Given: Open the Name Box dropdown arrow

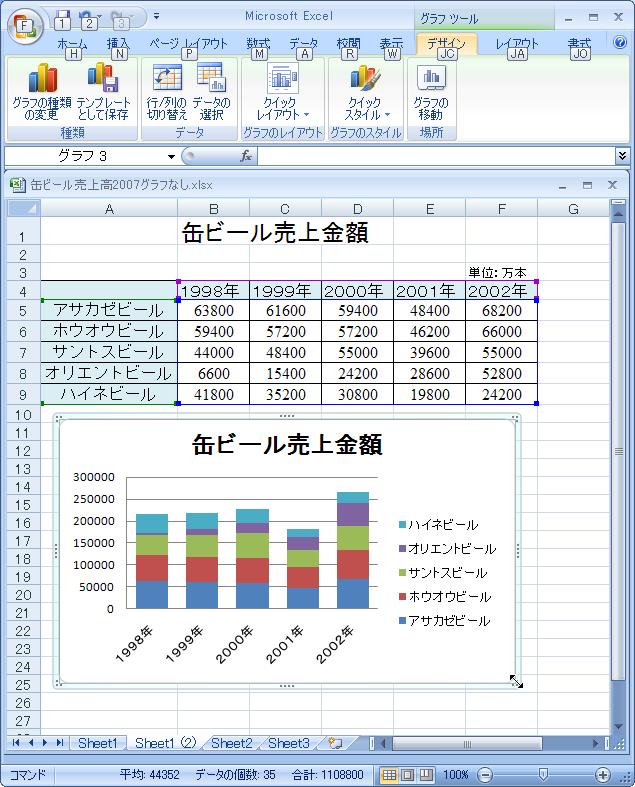Looking at the screenshot, I should pos(171,157).
